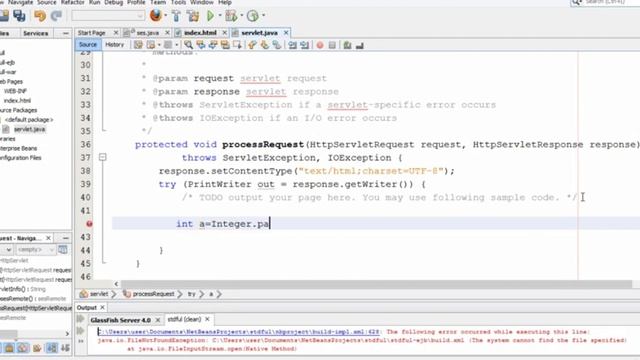The height and width of the screenshot is (360, 640).
Task: Click the Build Project hammer icon
Action: (x=176, y=16)
